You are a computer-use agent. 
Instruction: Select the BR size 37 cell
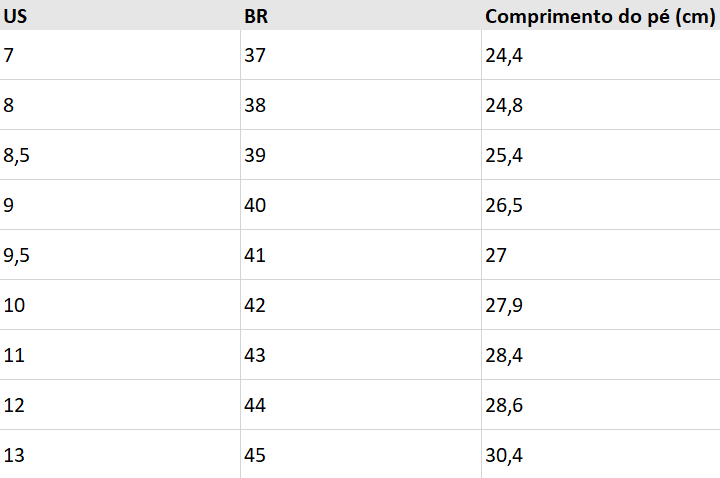click(255, 55)
